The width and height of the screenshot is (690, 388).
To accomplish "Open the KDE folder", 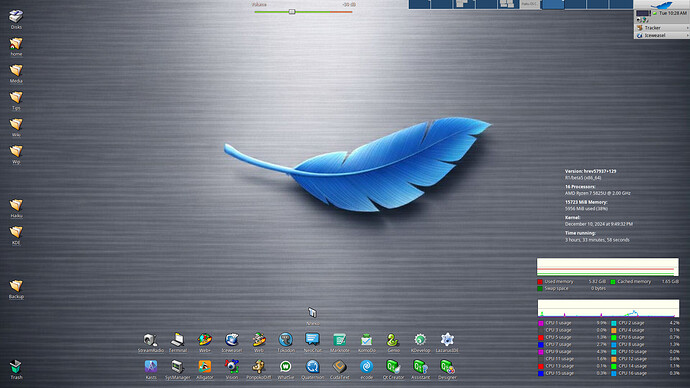I will 16,232.
